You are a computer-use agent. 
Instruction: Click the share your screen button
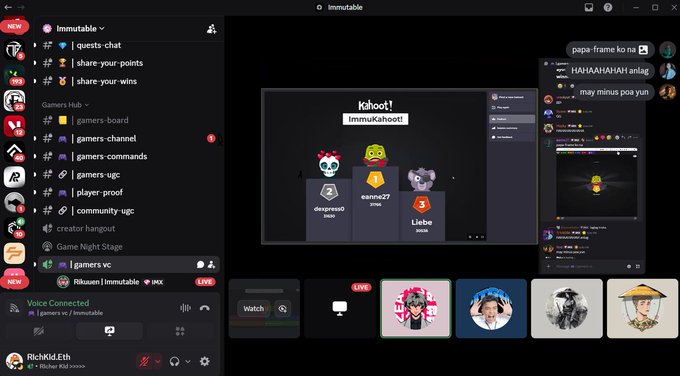coord(109,331)
